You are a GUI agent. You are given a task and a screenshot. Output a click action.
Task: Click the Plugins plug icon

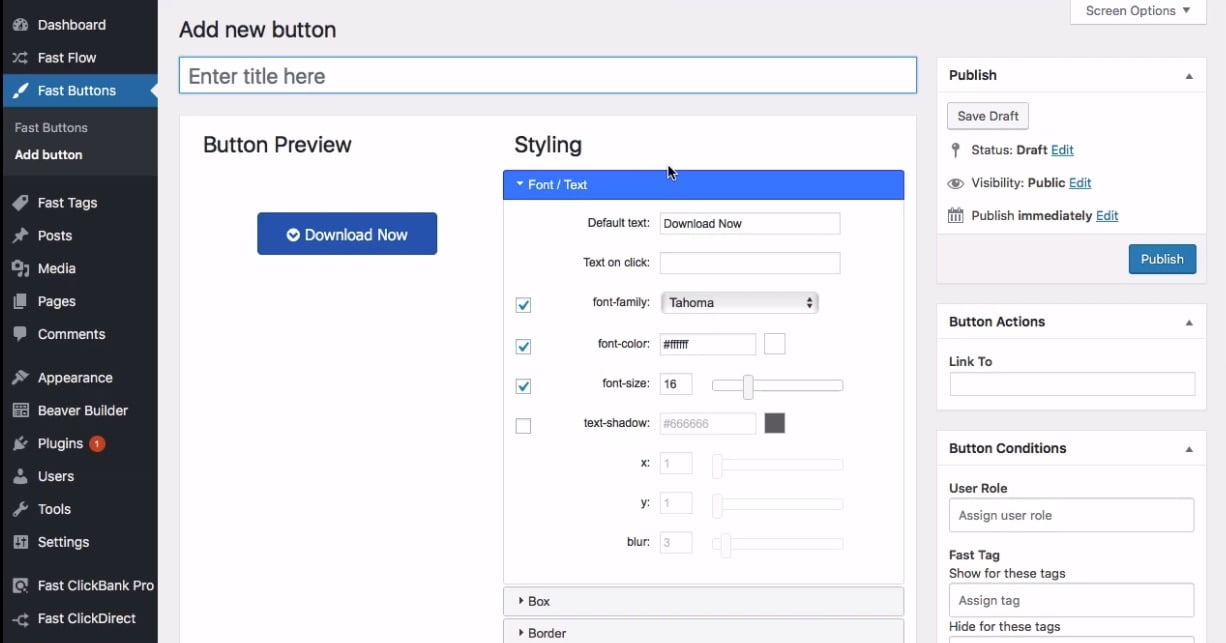click(x=20, y=444)
